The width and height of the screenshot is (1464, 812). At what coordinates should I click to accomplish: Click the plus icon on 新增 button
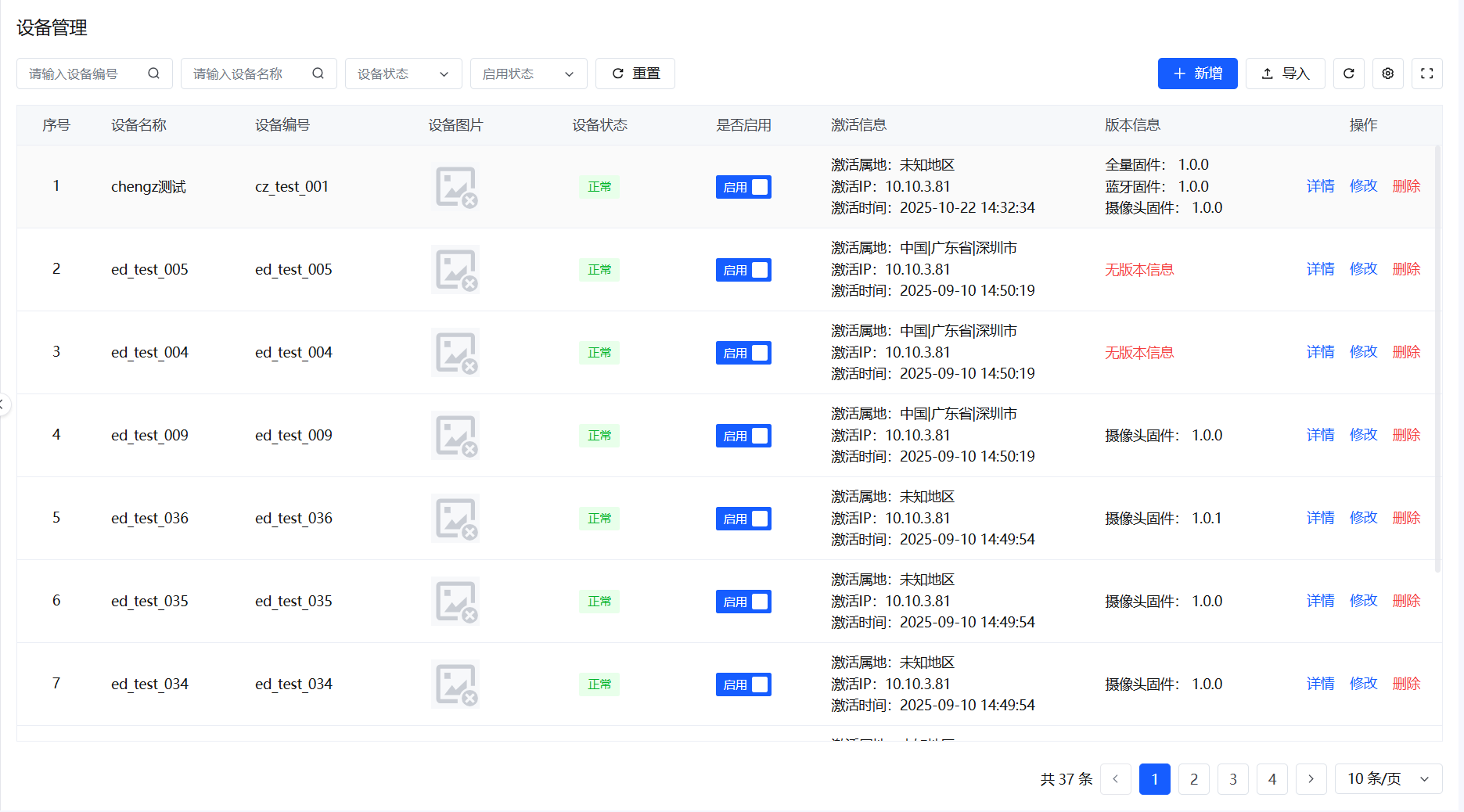[1179, 73]
